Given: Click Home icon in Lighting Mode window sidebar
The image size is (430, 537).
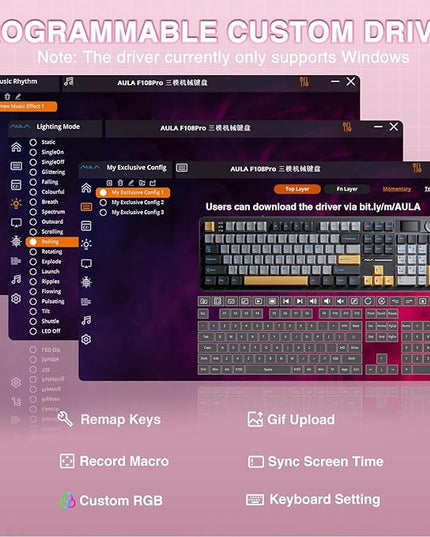Looking at the screenshot, I should tap(16, 147).
